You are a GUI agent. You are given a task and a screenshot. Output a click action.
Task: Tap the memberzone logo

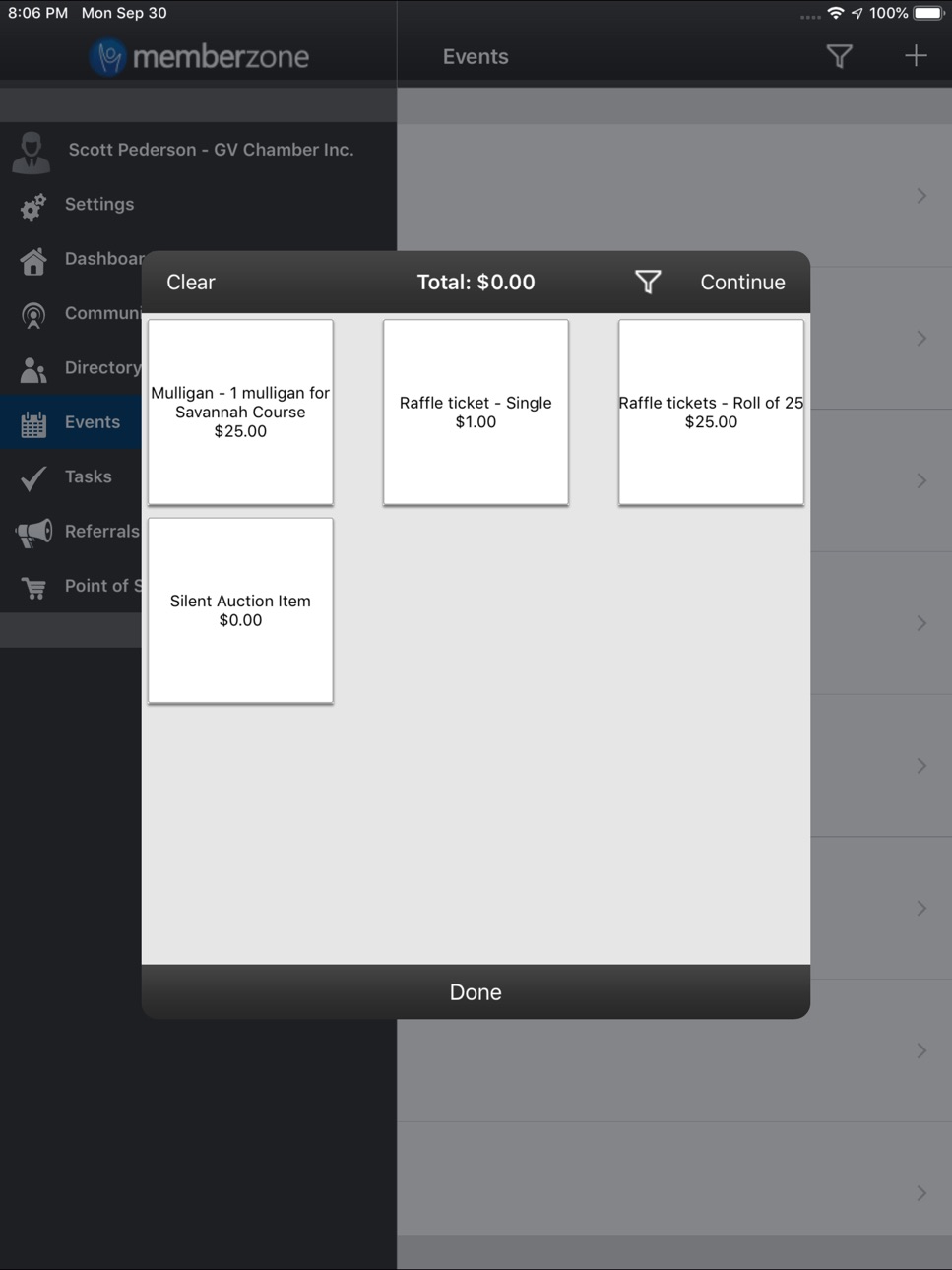point(199,56)
